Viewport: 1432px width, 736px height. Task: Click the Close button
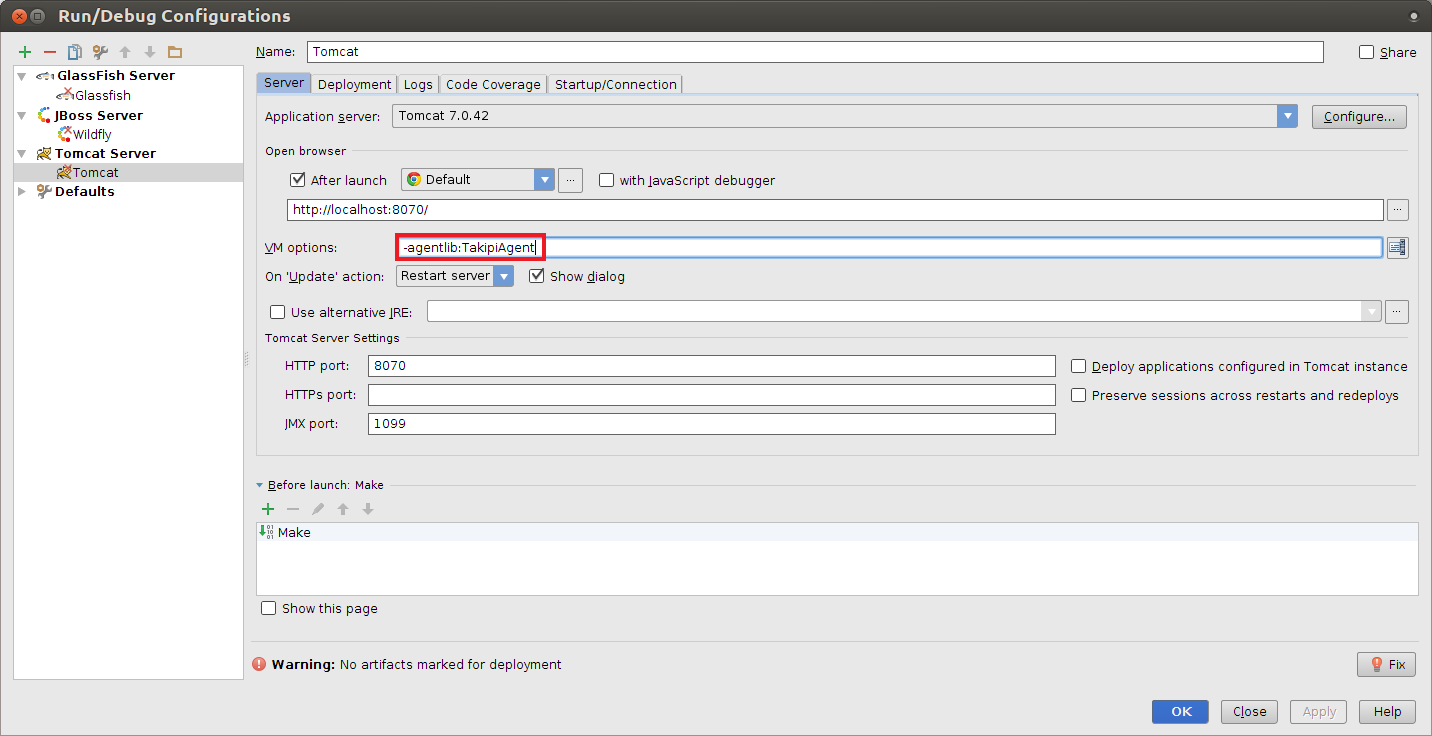click(1249, 712)
